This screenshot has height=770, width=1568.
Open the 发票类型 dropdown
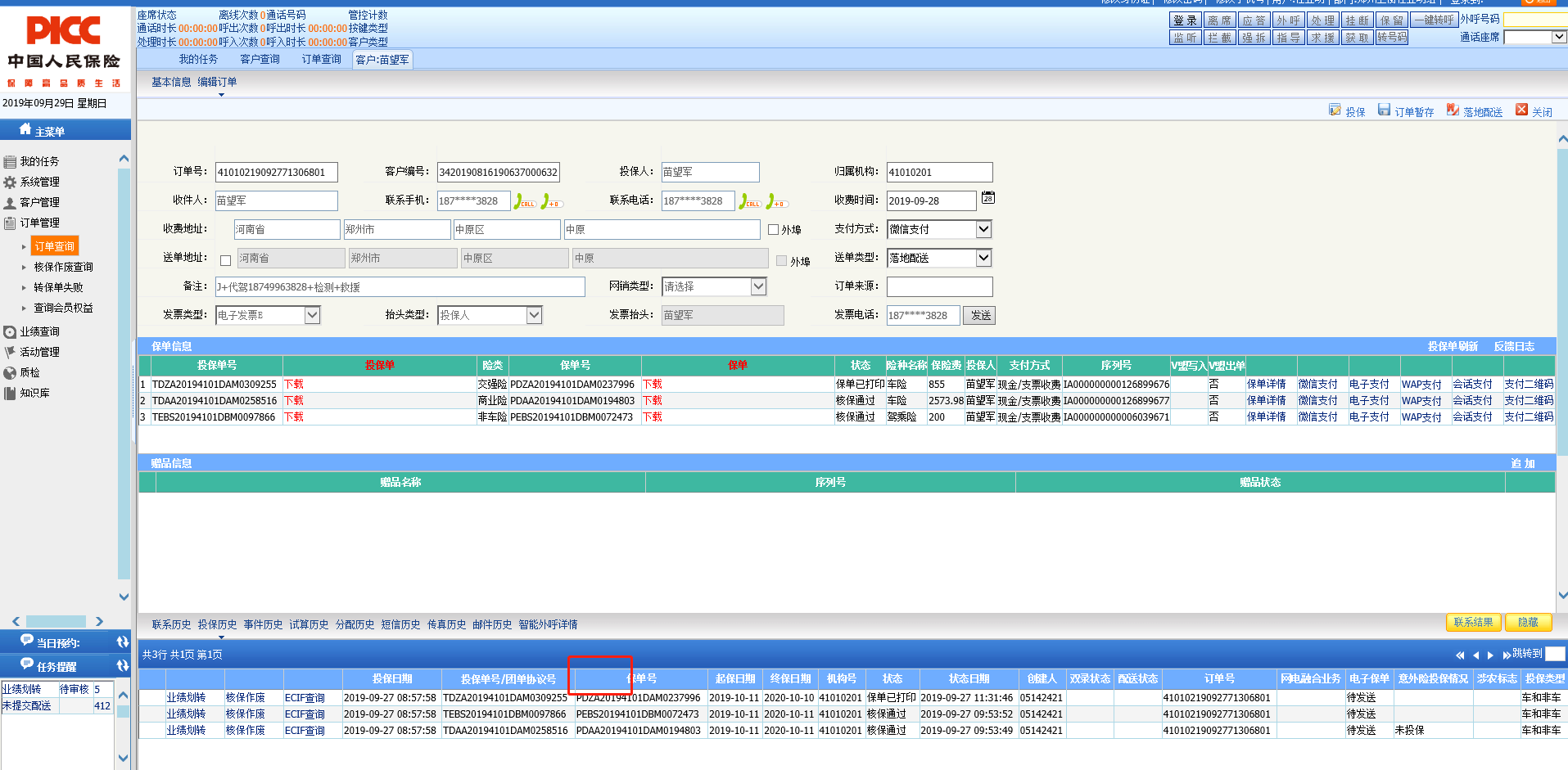(x=312, y=315)
